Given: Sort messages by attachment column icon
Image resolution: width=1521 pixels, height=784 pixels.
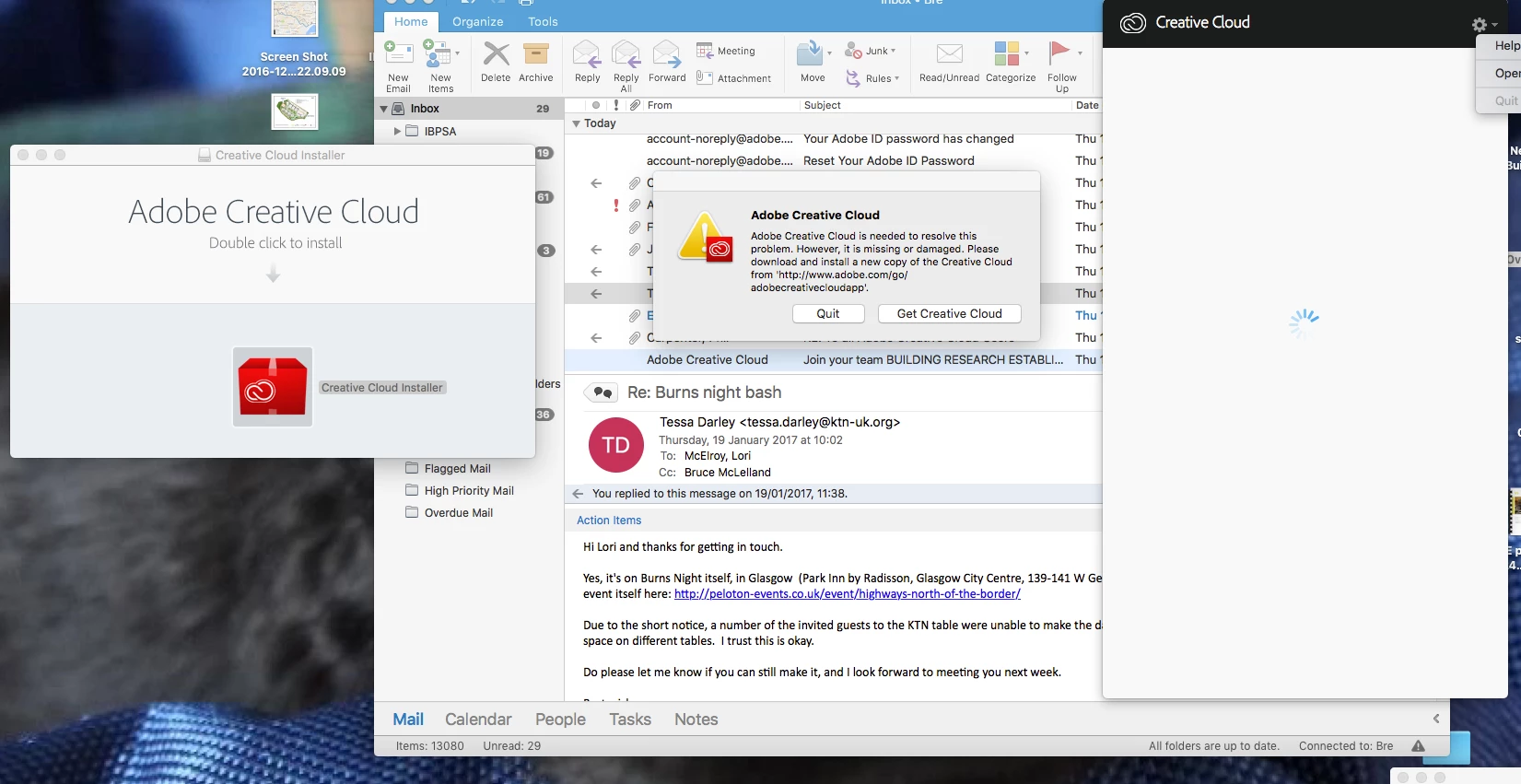Looking at the screenshot, I should point(635,105).
